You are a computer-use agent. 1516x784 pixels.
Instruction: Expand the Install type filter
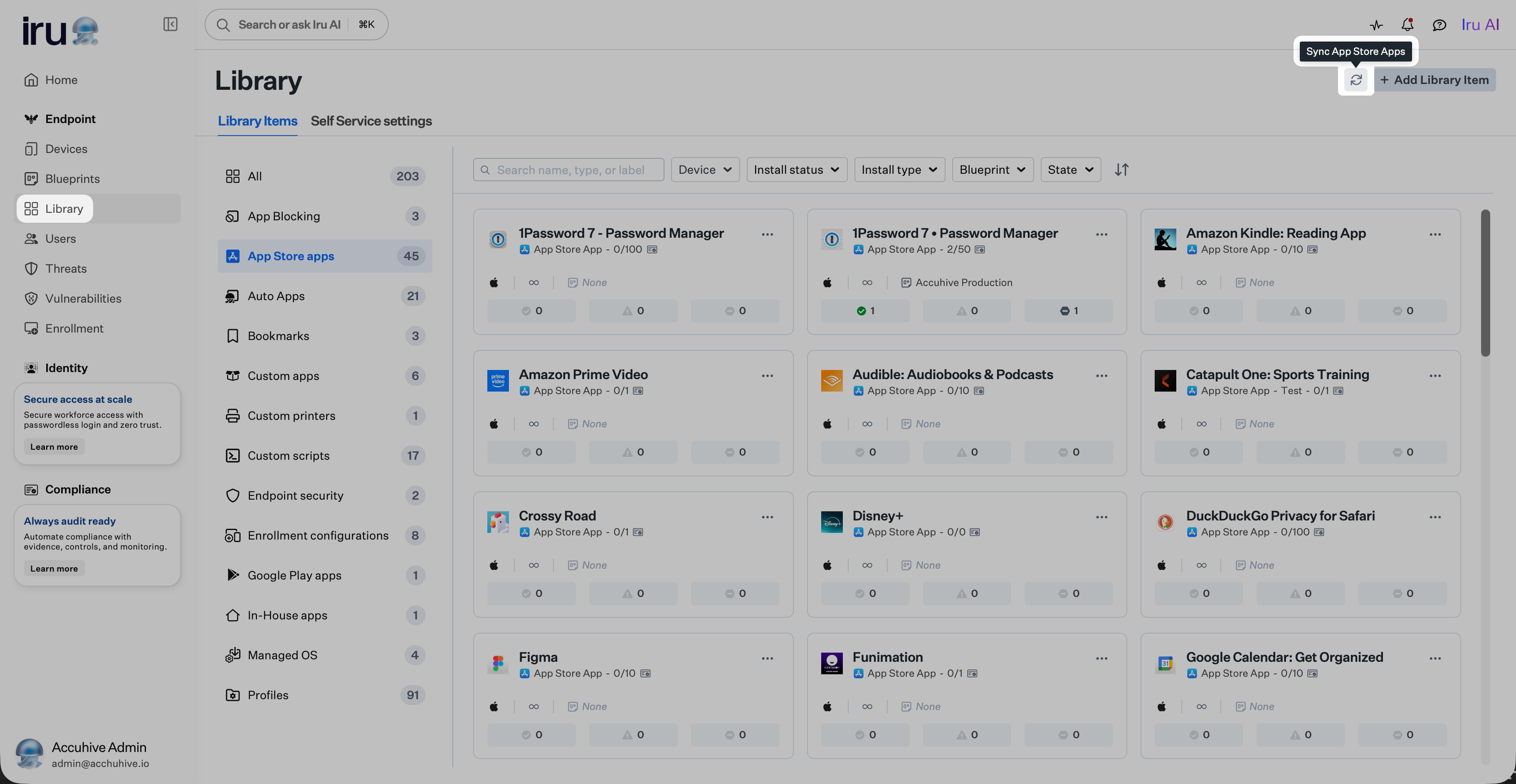899,169
